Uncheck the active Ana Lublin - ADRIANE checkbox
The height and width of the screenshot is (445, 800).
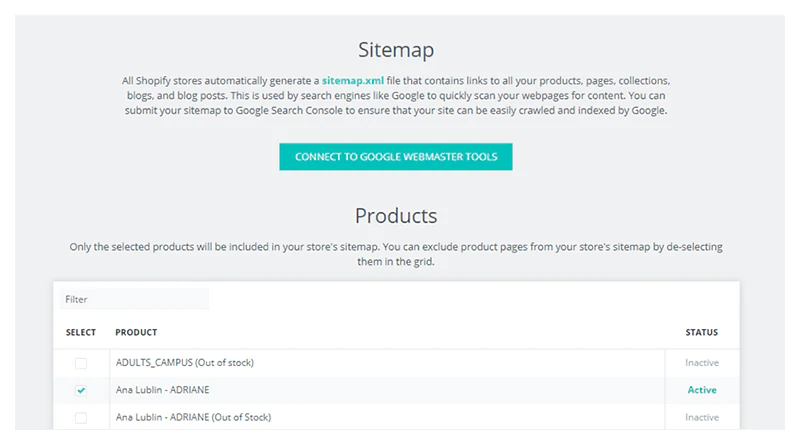(81, 390)
